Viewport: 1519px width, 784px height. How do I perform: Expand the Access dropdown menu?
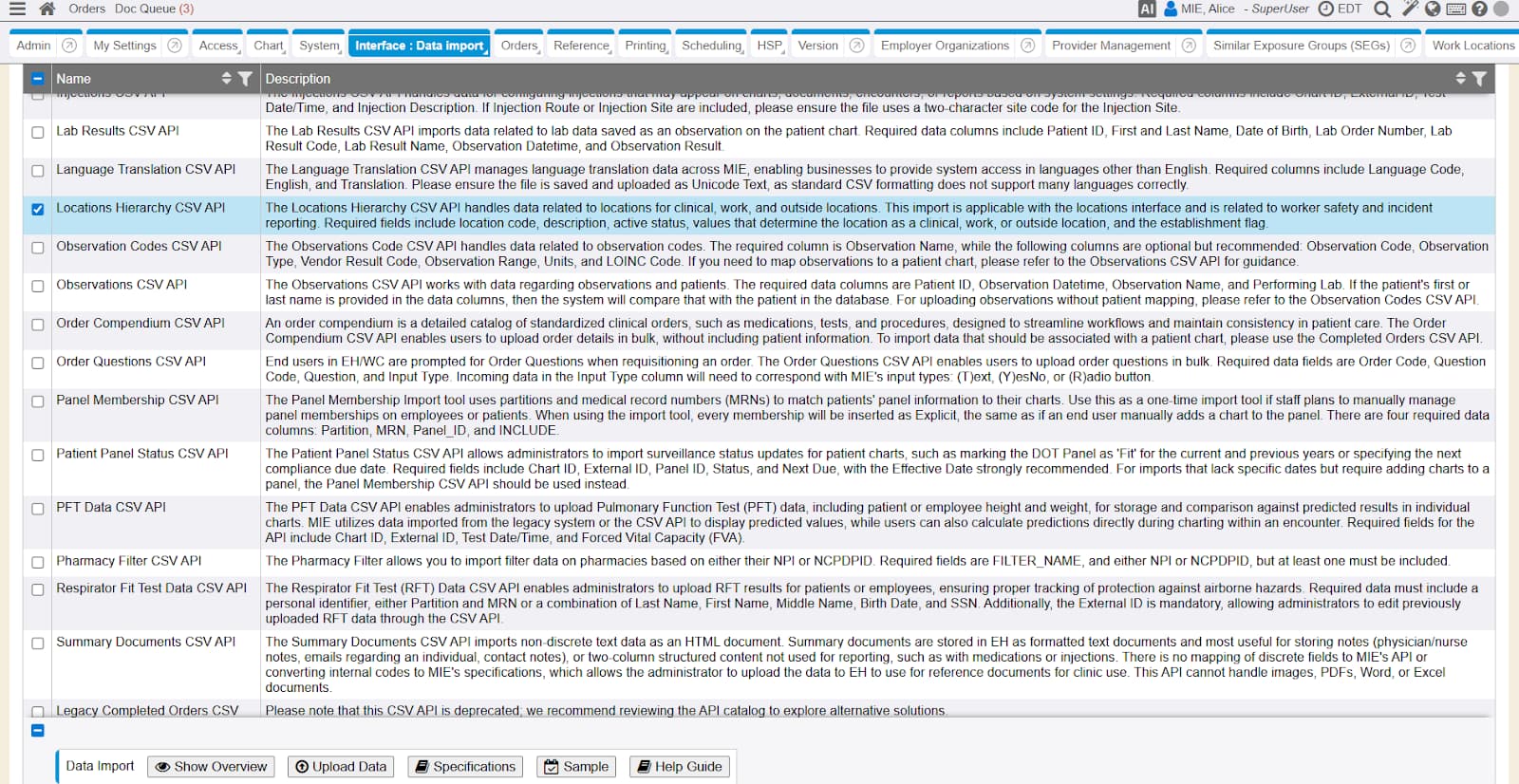click(x=218, y=46)
